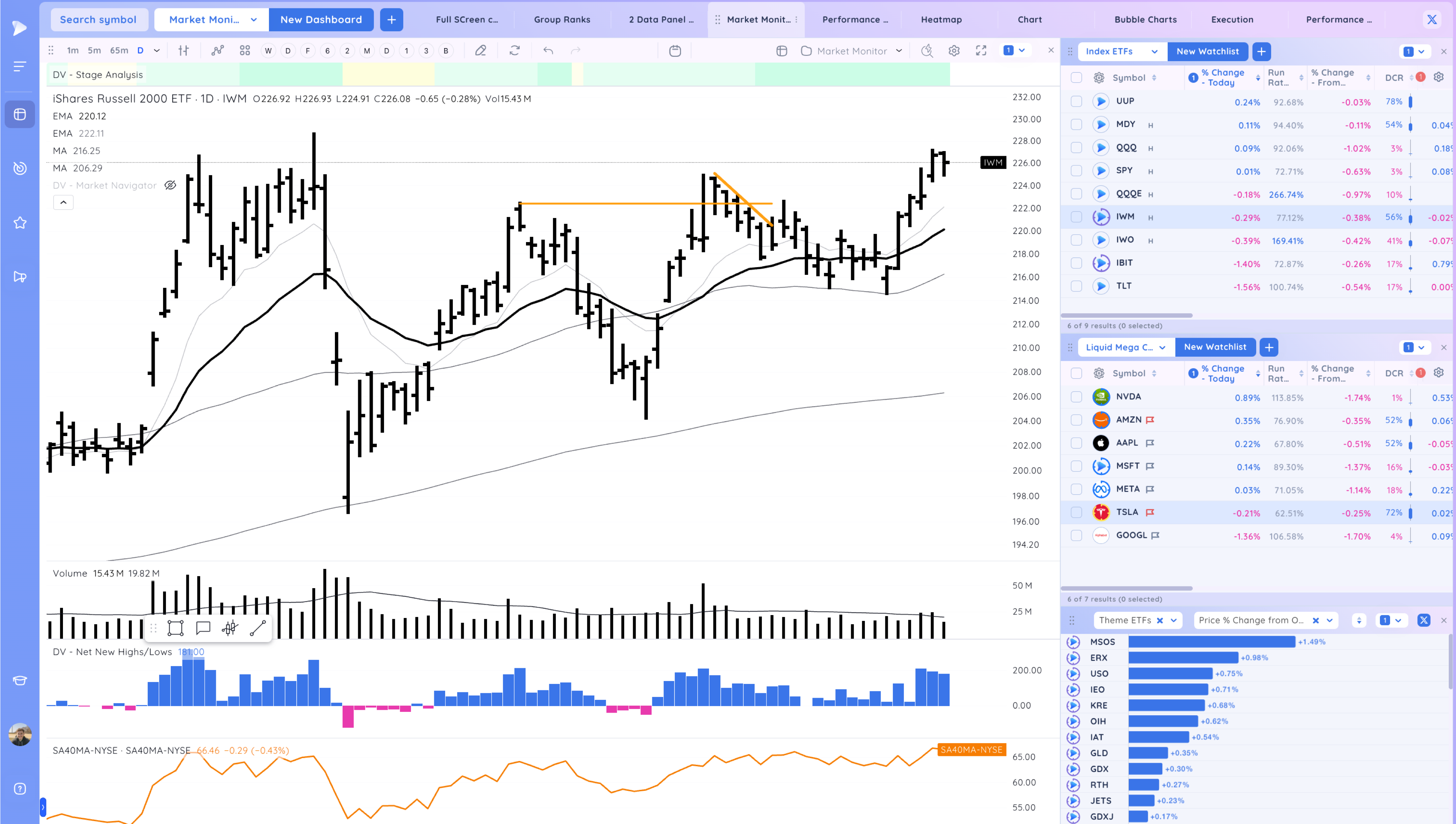Click New Watchlist beside Liquid Mega Cap
This screenshot has width=1456, height=824.
(x=1215, y=347)
